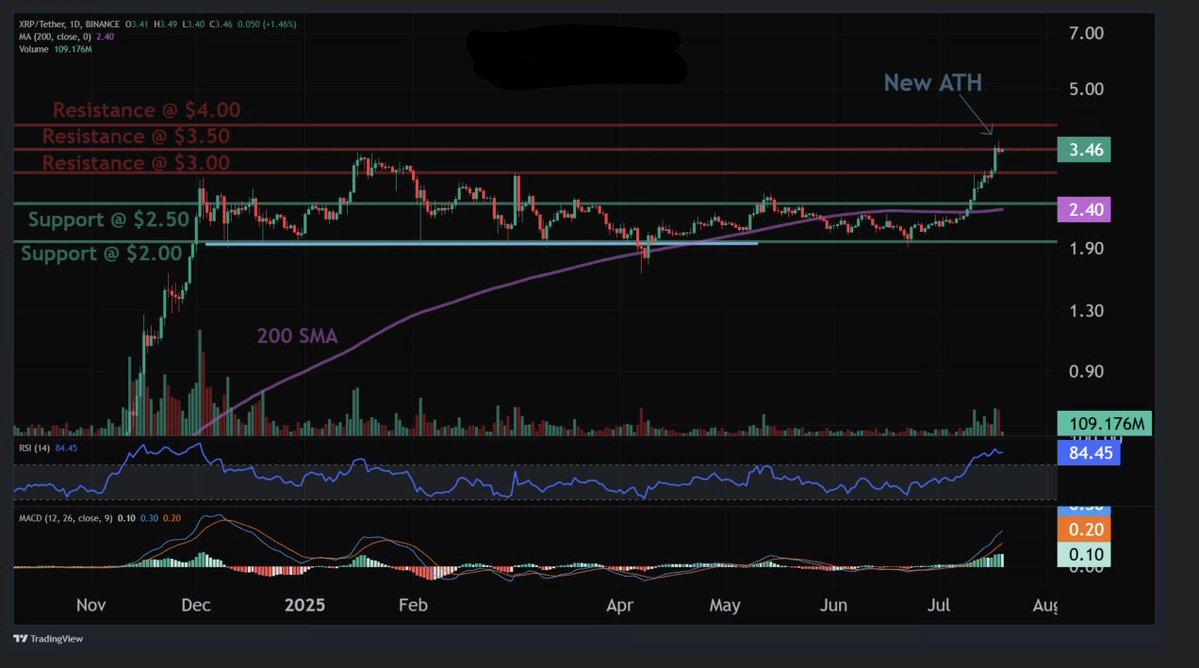Click the RSI value tag 84.45
Viewport: 1199px width, 668px height.
coord(1090,452)
